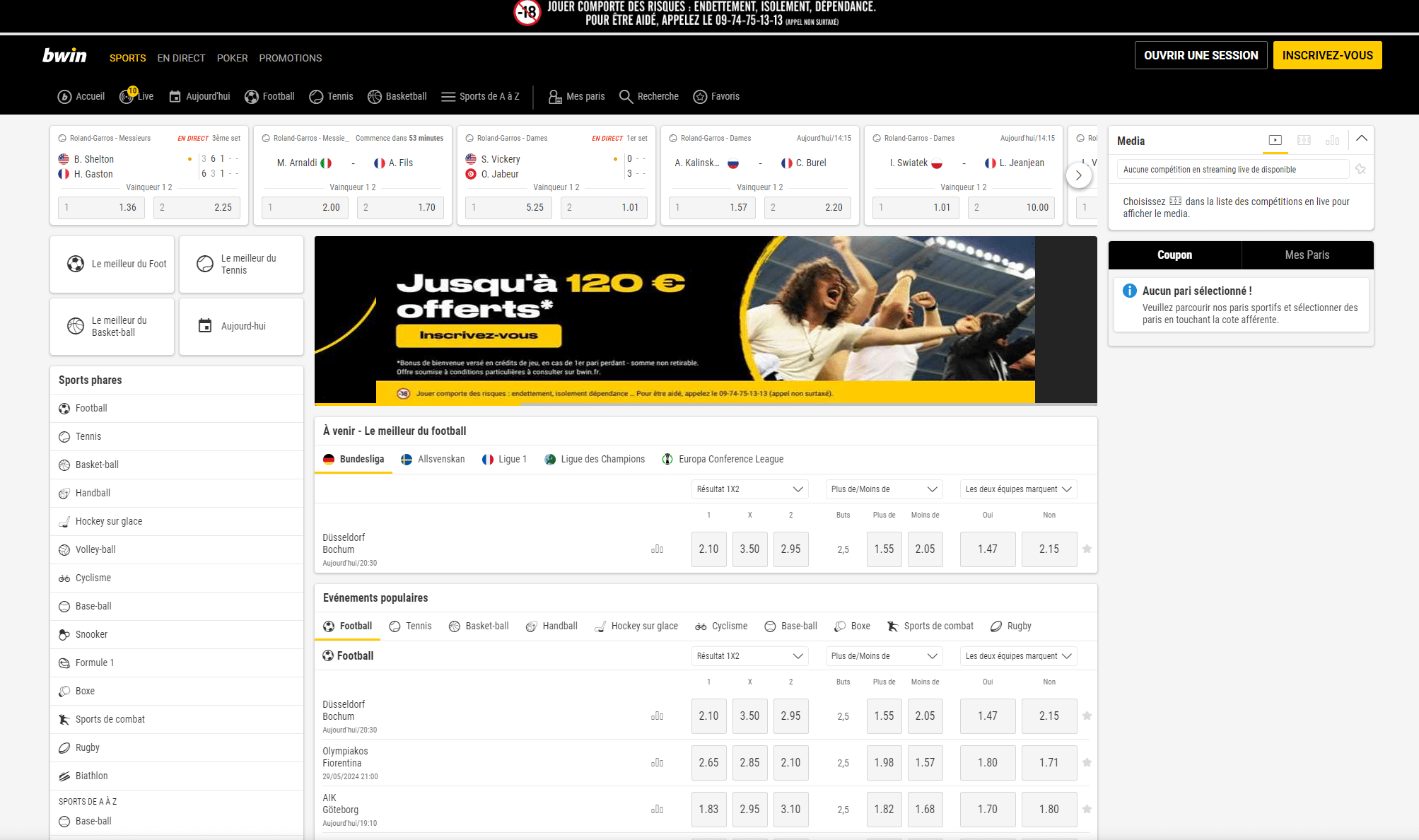Favorite Bundesliga Düsseldorf Bochum match star
Viewport: 1419px width, 840px height.
click(1087, 549)
